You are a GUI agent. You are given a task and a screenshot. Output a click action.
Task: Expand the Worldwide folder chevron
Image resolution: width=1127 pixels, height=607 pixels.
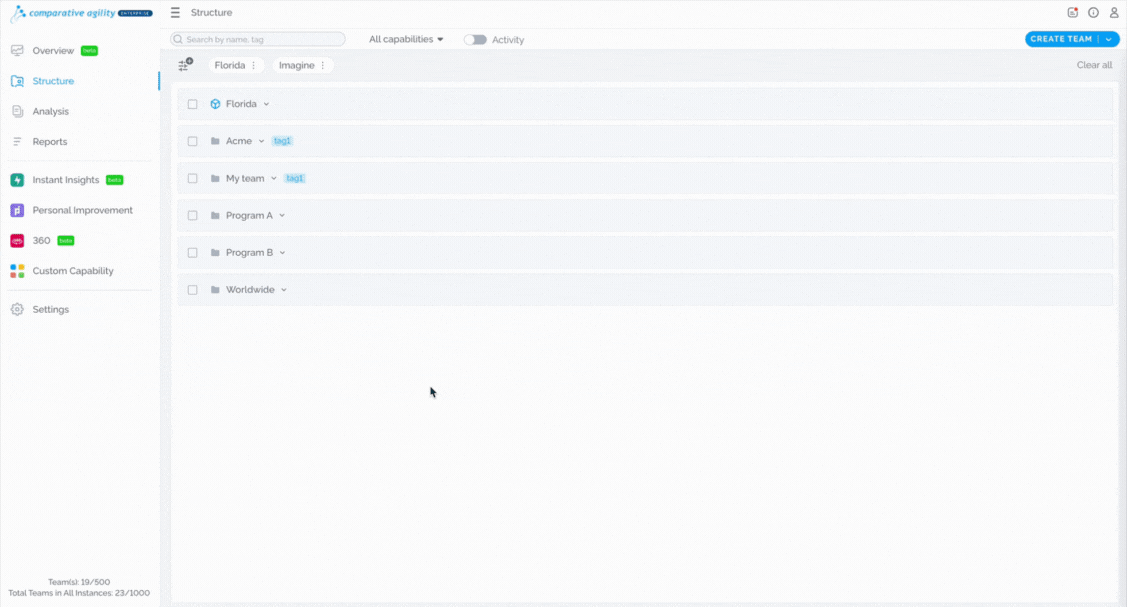click(x=284, y=290)
